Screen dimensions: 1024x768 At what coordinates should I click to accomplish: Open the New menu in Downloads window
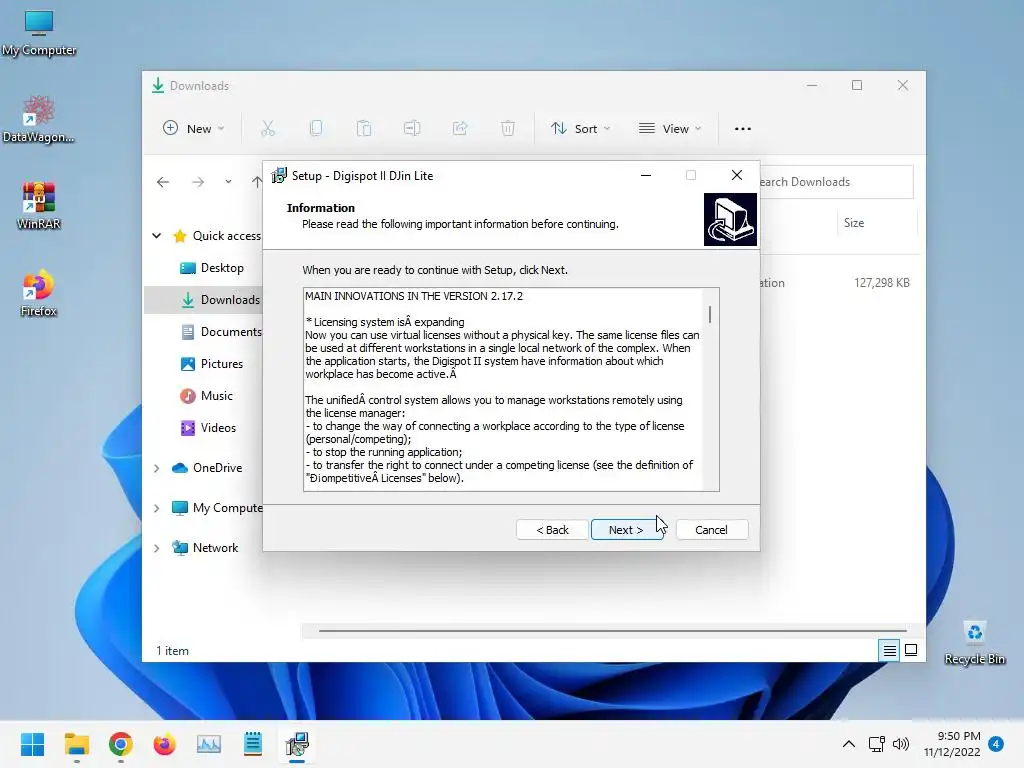[193, 129]
